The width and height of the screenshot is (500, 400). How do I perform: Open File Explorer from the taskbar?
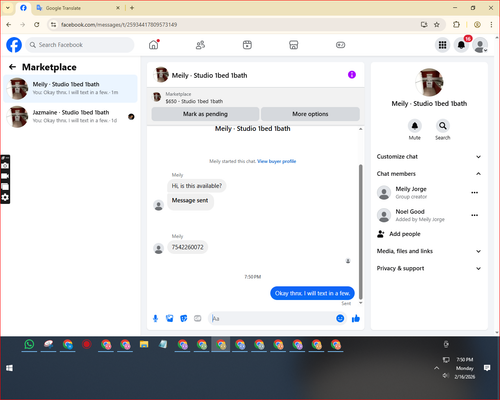pos(144,344)
